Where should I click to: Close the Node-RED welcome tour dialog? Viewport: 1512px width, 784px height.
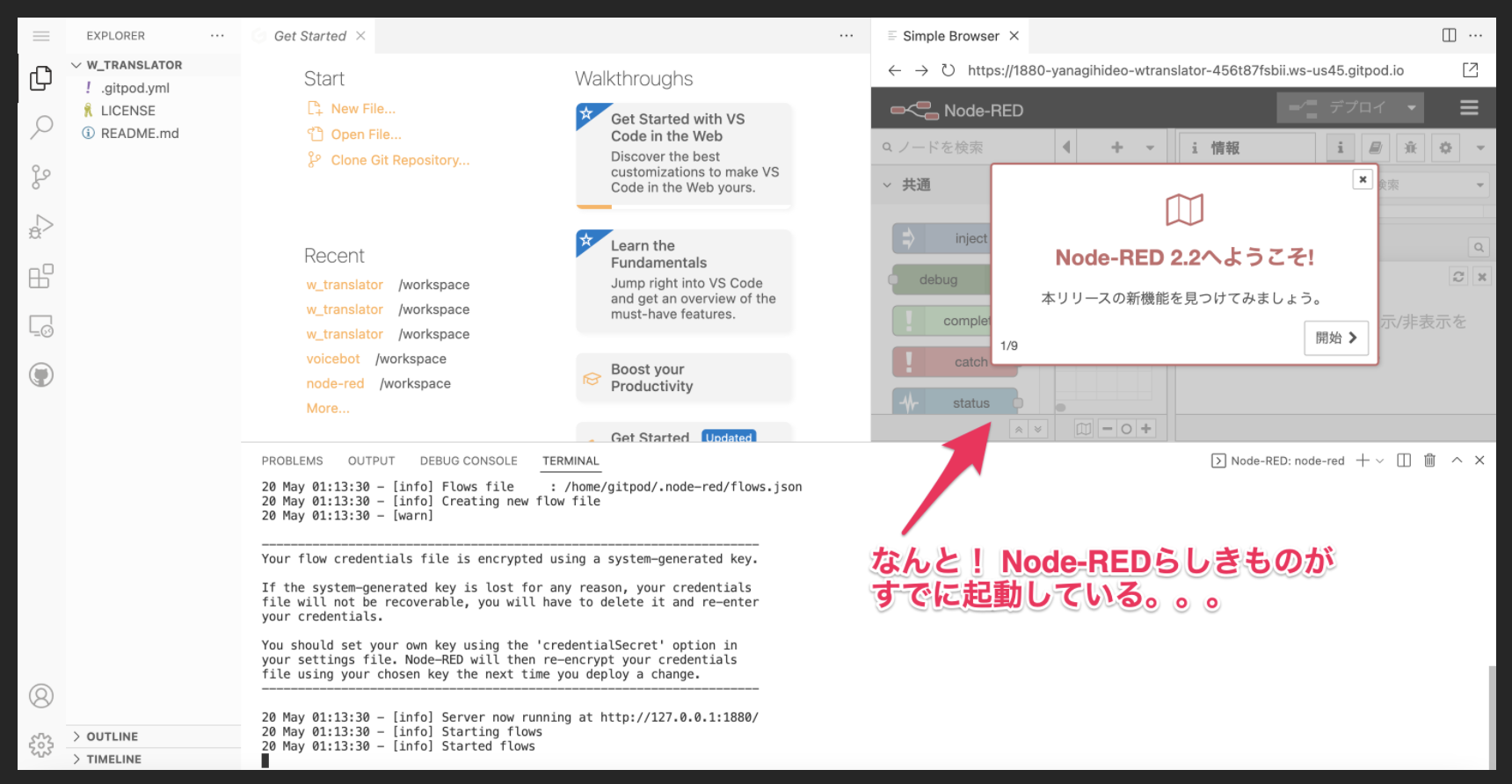(x=1363, y=179)
